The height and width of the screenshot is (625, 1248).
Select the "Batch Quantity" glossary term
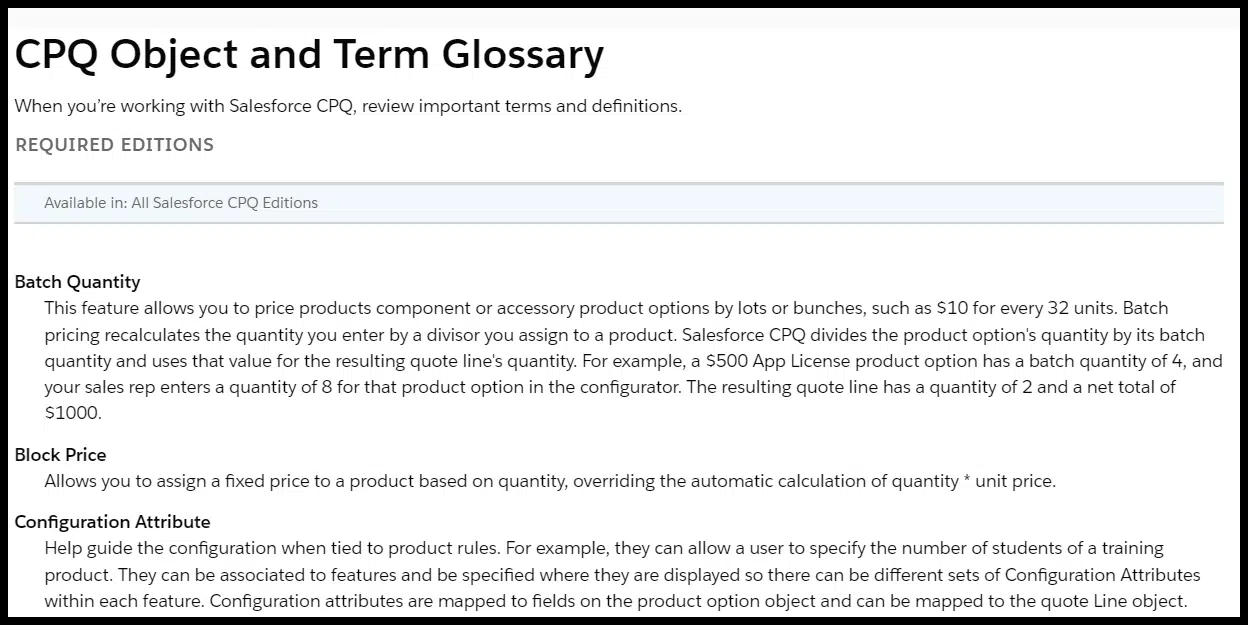(77, 282)
